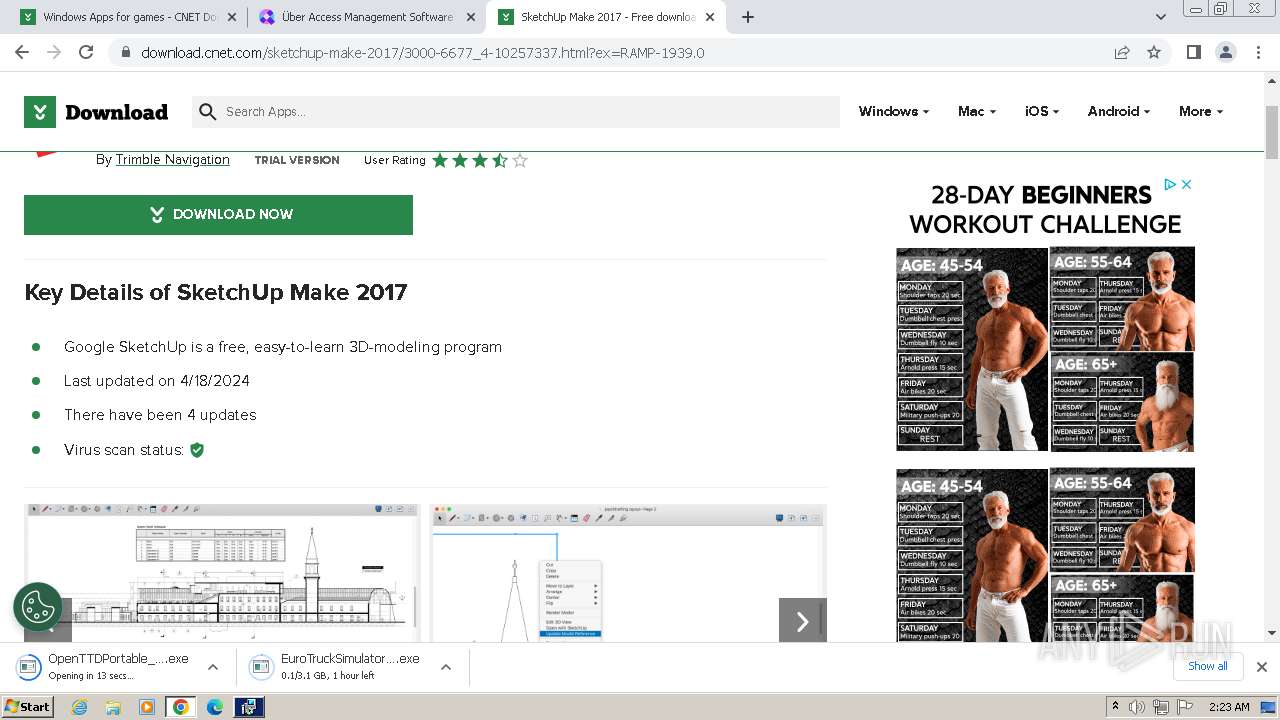This screenshot has height=720, width=1280.
Task: Open cookie preferences icon
Action: coord(38,607)
